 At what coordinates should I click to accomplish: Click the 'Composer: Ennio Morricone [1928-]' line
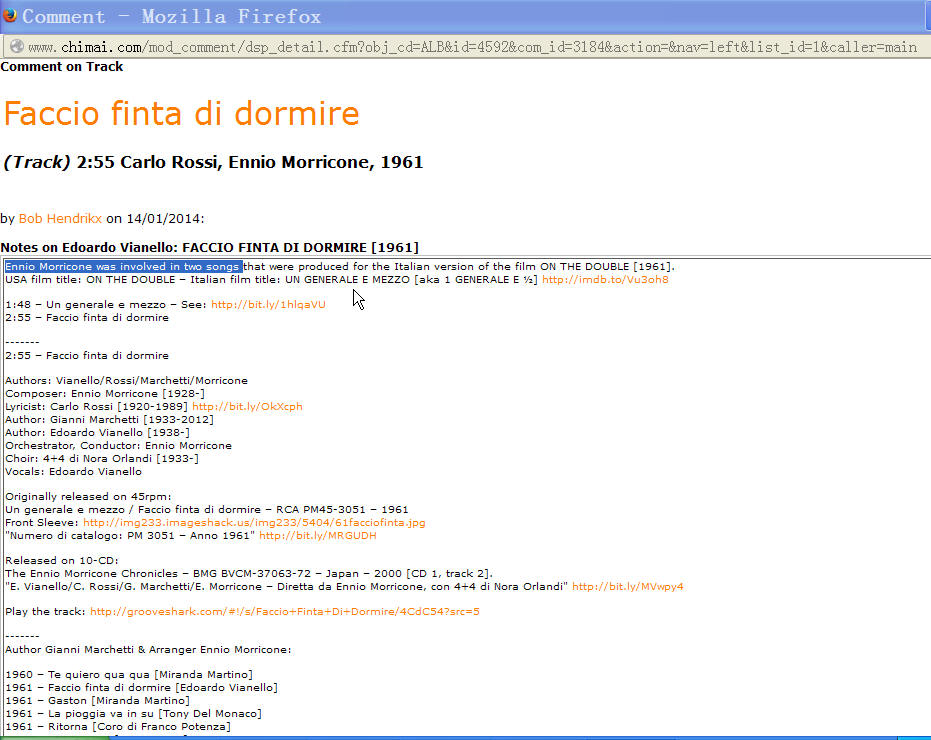pyautogui.click(x=105, y=393)
